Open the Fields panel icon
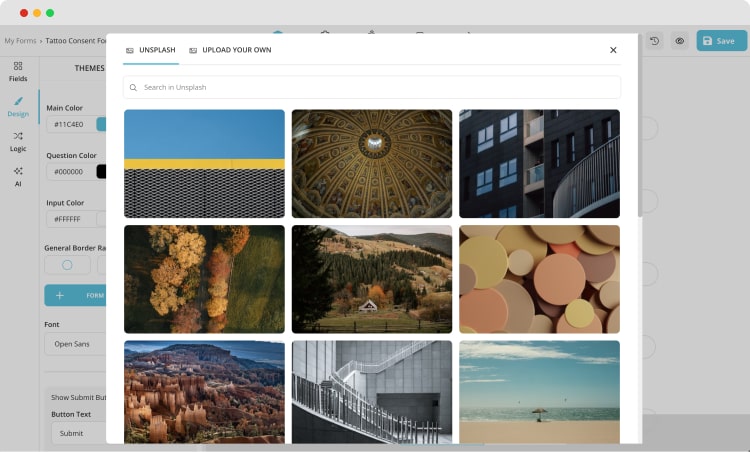This screenshot has height=452, width=750. click(18, 70)
